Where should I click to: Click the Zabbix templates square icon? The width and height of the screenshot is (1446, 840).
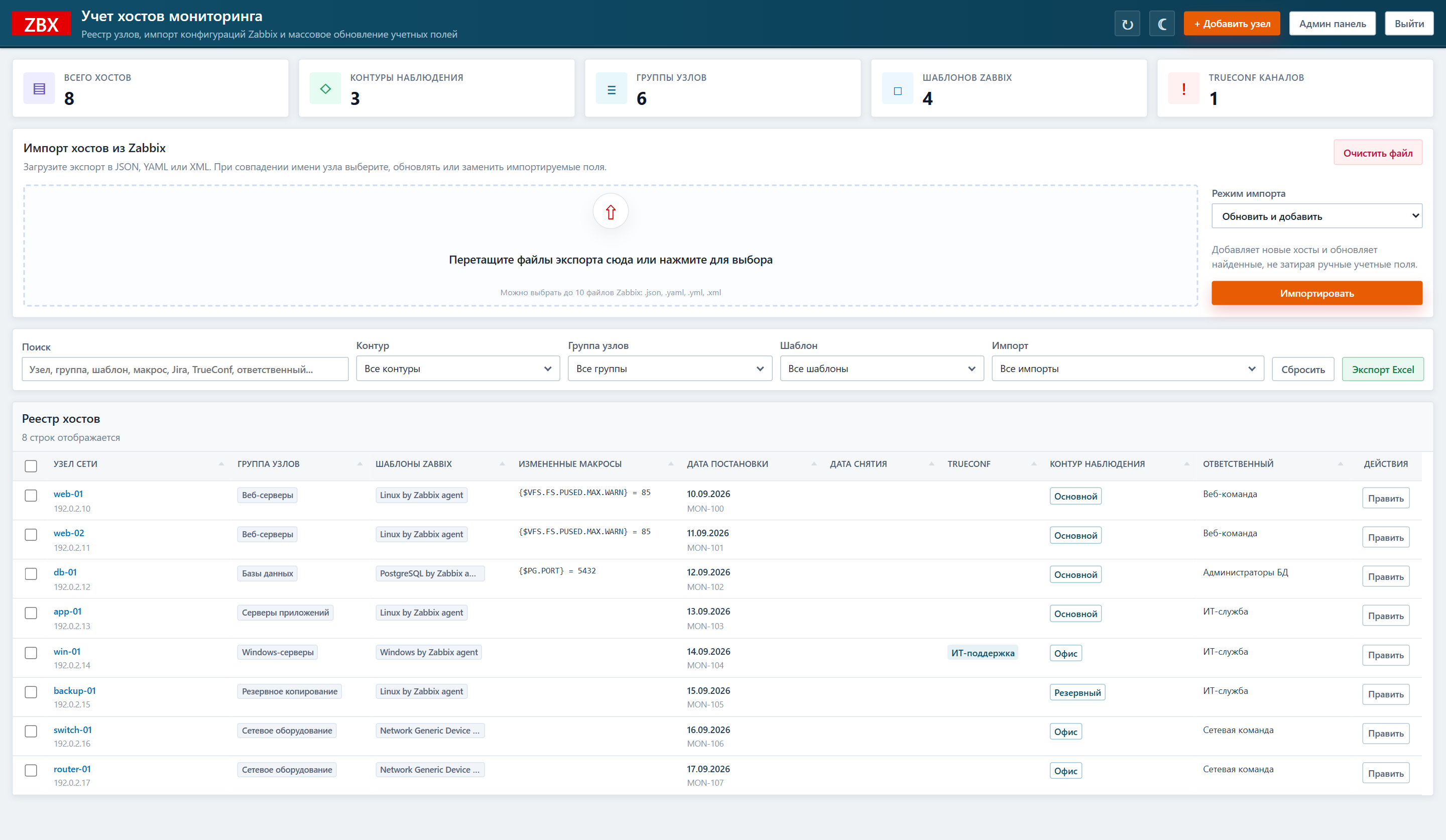pyautogui.click(x=898, y=88)
